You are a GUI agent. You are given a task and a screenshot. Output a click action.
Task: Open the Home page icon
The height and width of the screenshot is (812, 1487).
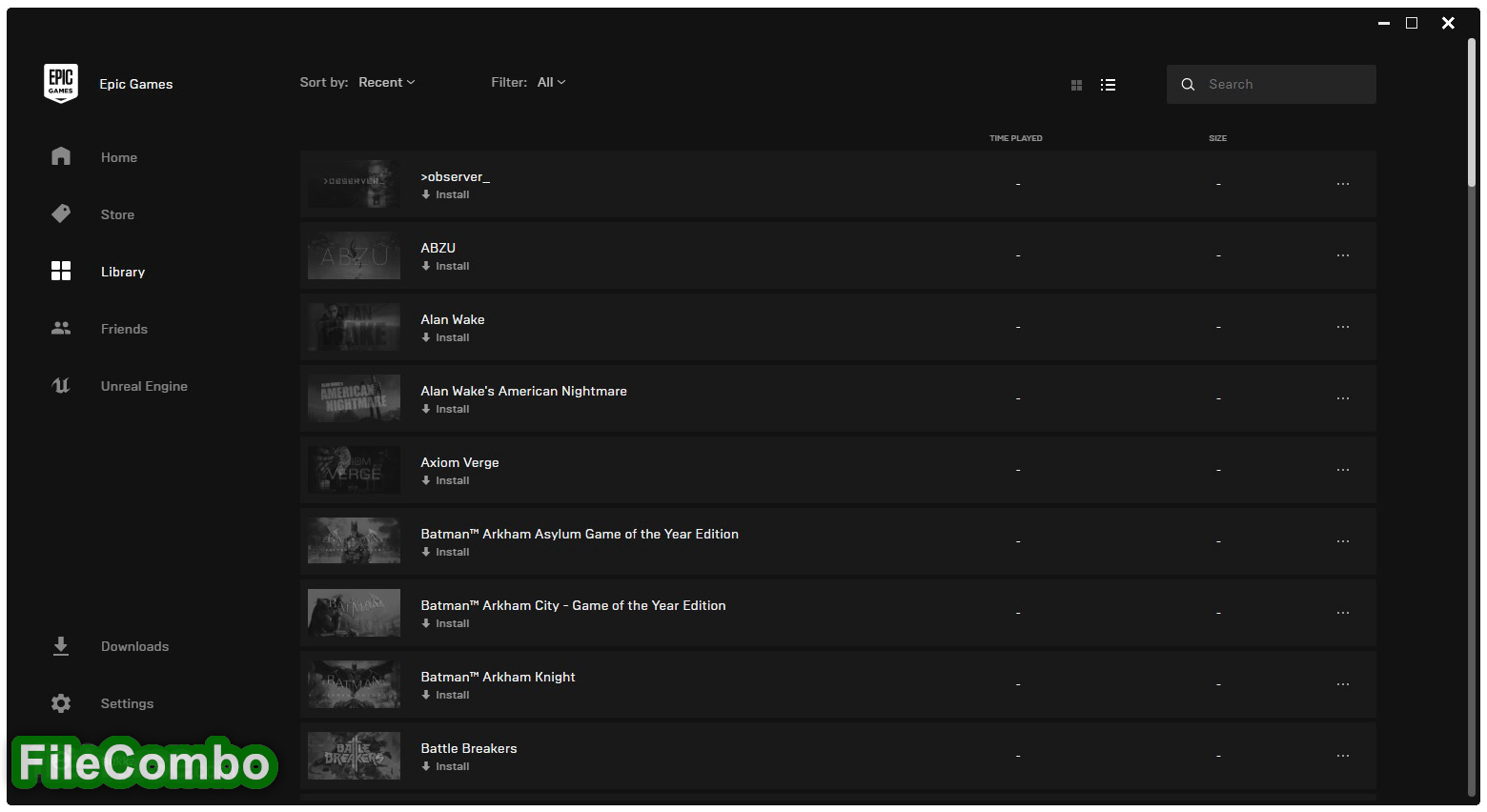click(x=61, y=156)
